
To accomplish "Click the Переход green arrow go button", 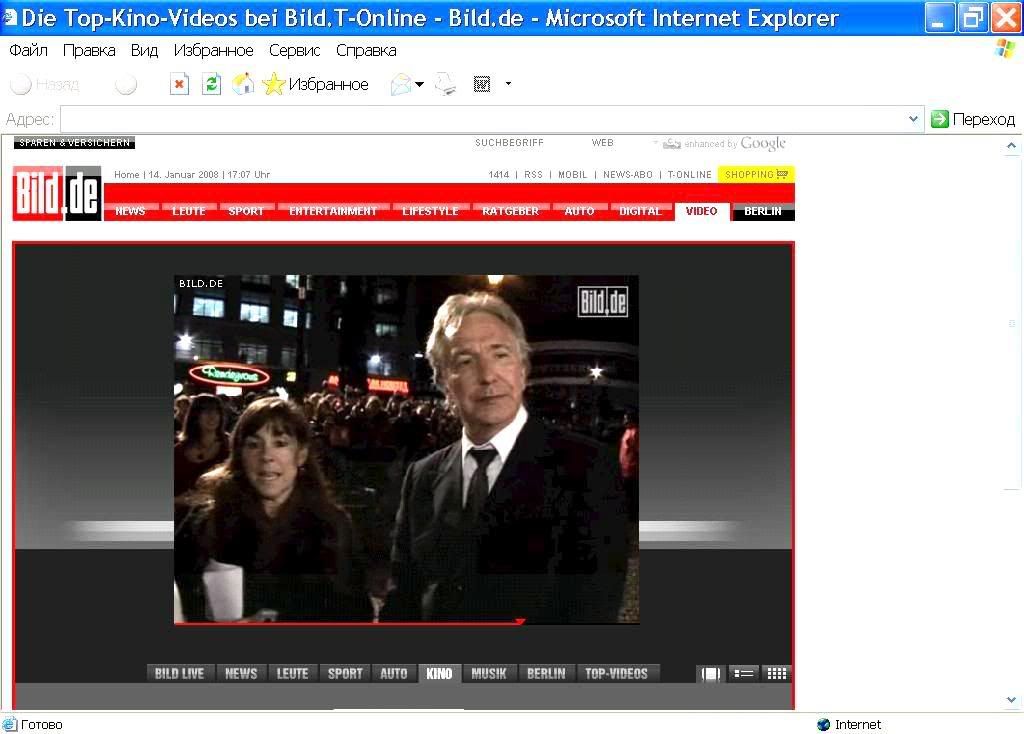I will pos(972,119).
